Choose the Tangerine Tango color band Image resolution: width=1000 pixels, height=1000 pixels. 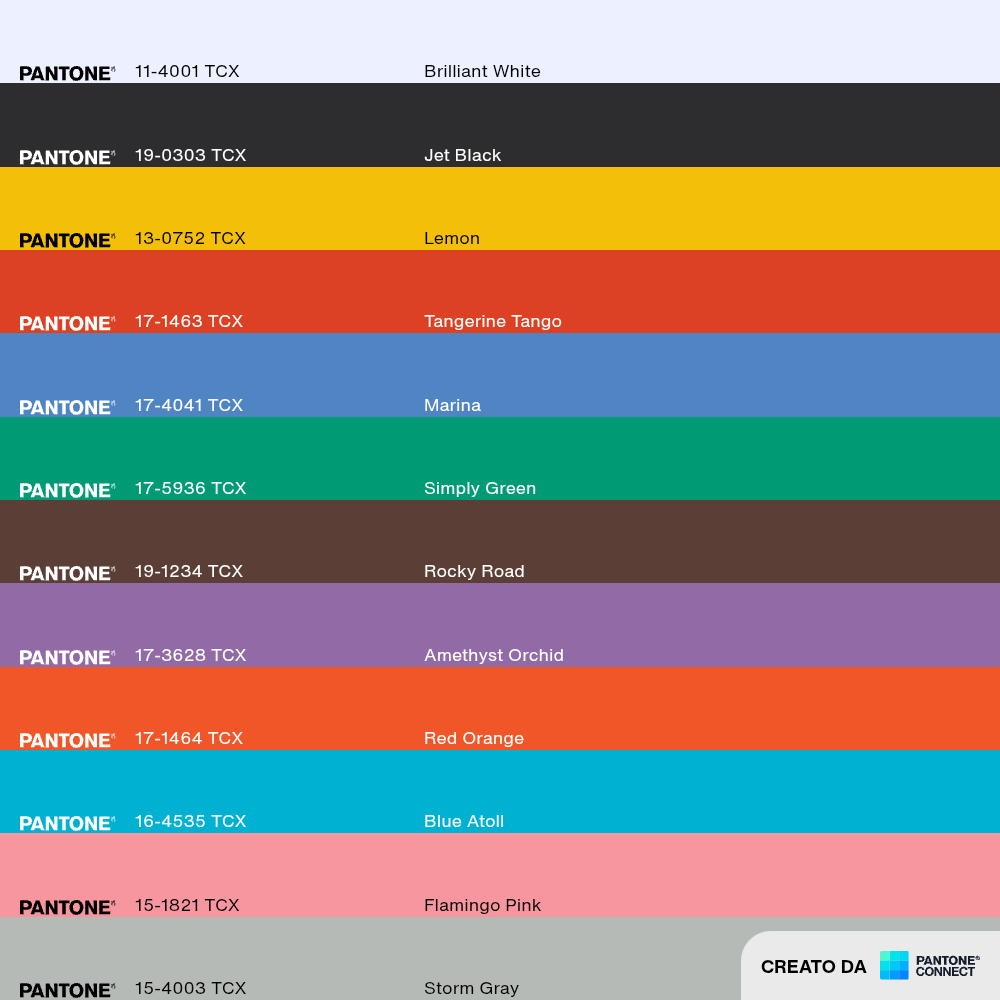click(x=500, y=291)
